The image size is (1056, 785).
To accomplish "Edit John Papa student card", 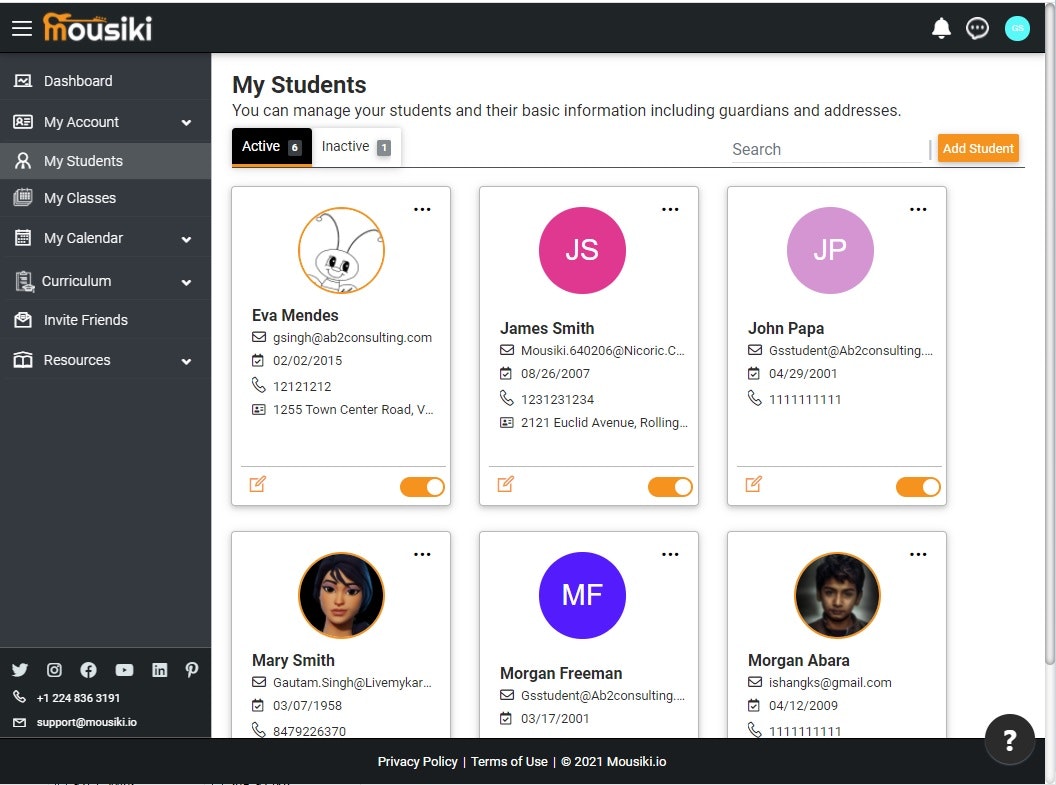I will point(754,484).
